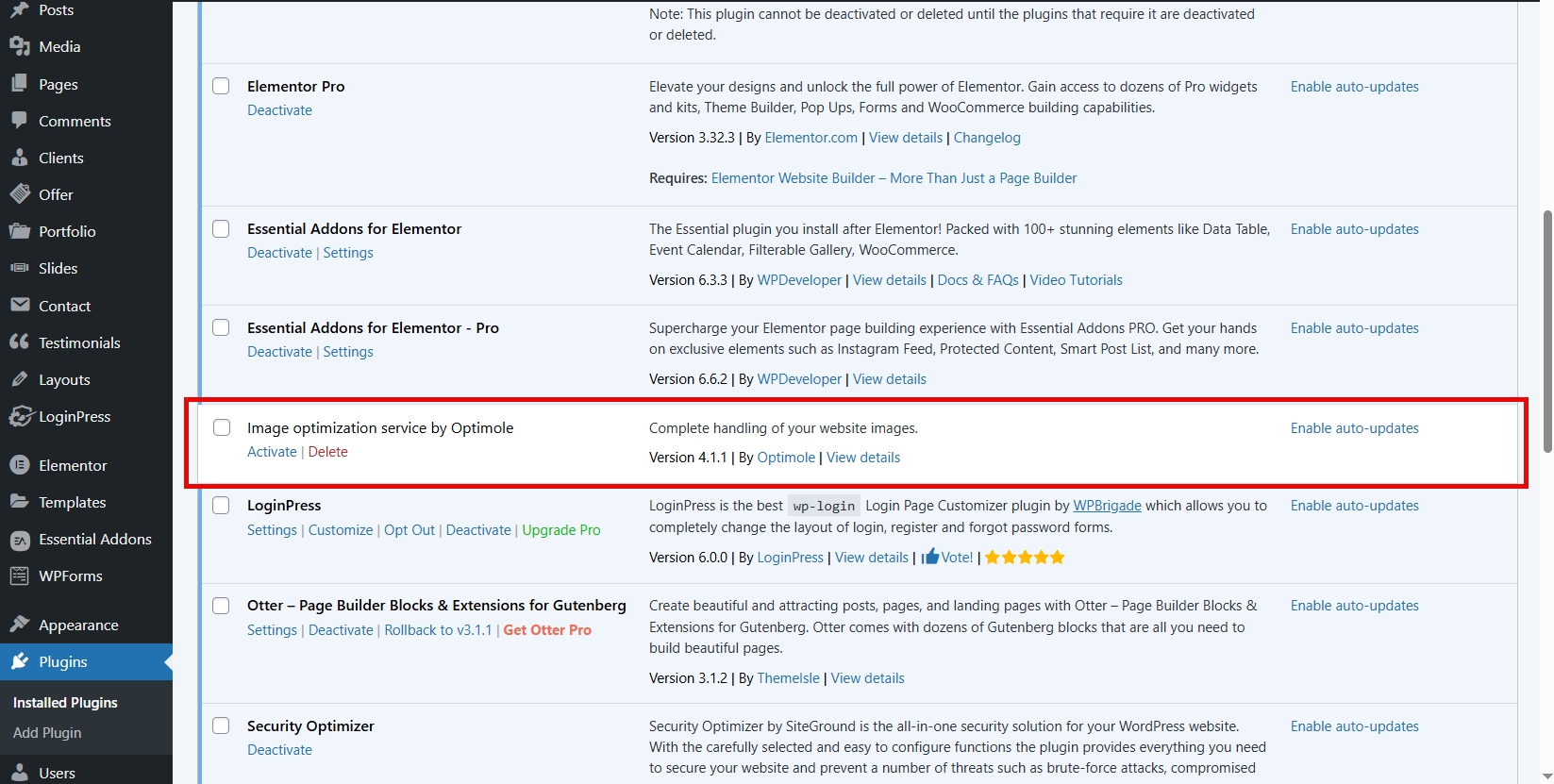Deactivate the Security Optimizer plugin
This screenshot has height=784, width=1554.
(x=279, y=750)
